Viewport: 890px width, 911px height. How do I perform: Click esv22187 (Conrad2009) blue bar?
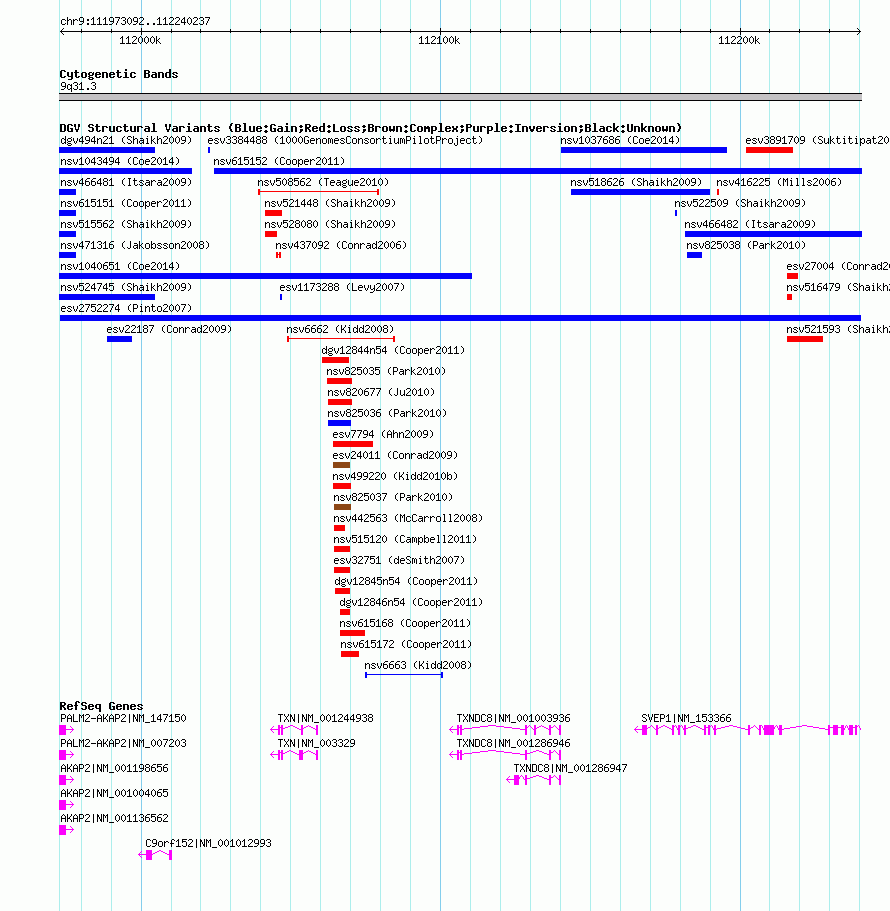click(119, 339)
